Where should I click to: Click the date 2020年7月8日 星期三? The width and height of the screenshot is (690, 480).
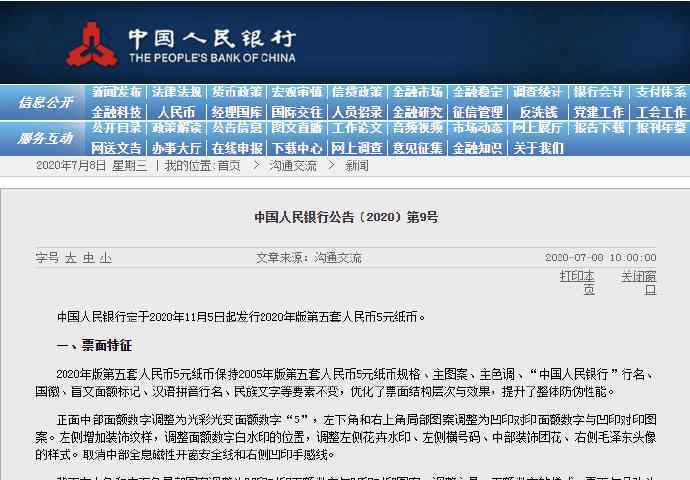click(x=92, y=166)
